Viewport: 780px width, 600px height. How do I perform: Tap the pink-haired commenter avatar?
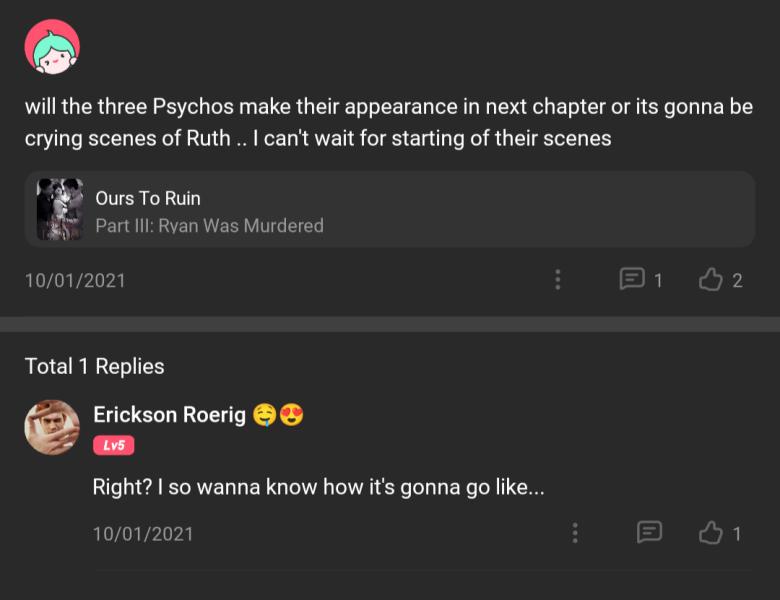click(x=52, y=47)
